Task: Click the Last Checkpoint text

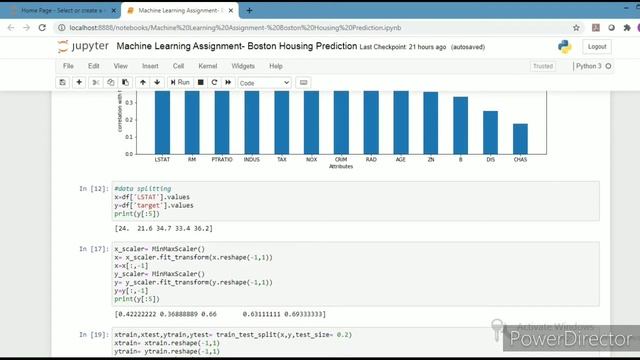Action: click(x=402, y=47)
